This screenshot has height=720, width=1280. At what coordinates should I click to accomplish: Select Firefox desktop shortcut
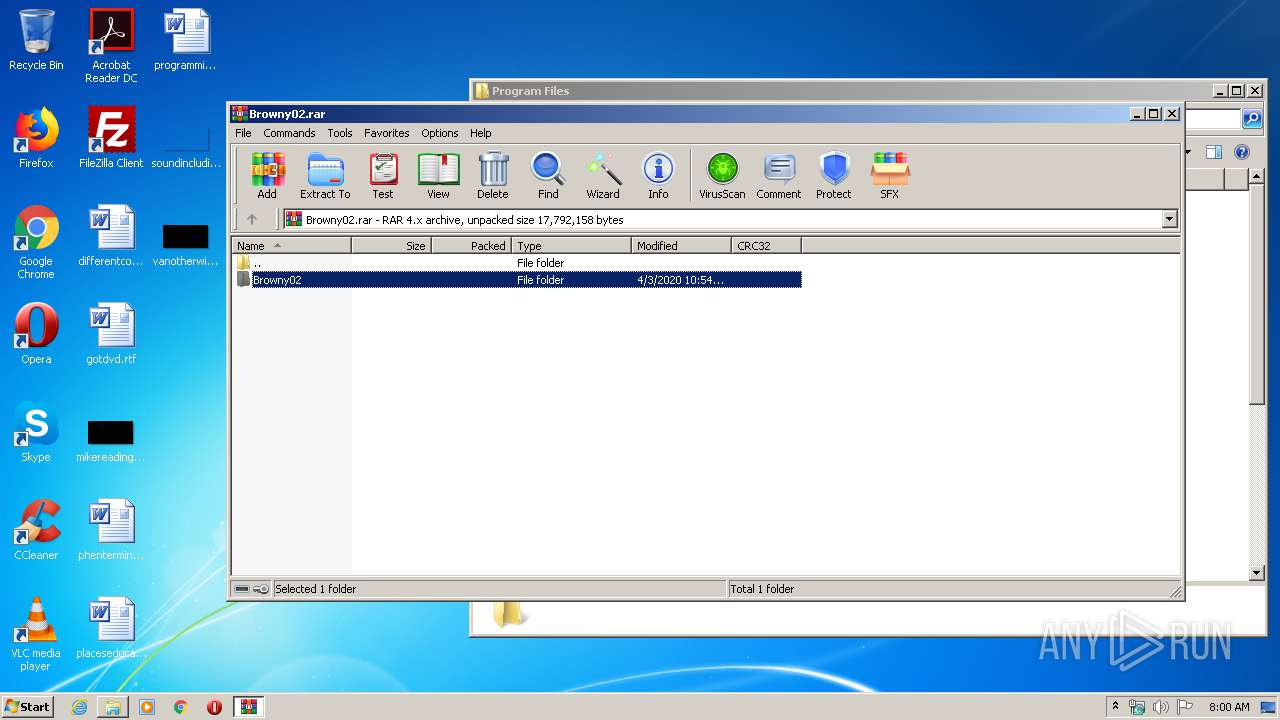[36, 138]
